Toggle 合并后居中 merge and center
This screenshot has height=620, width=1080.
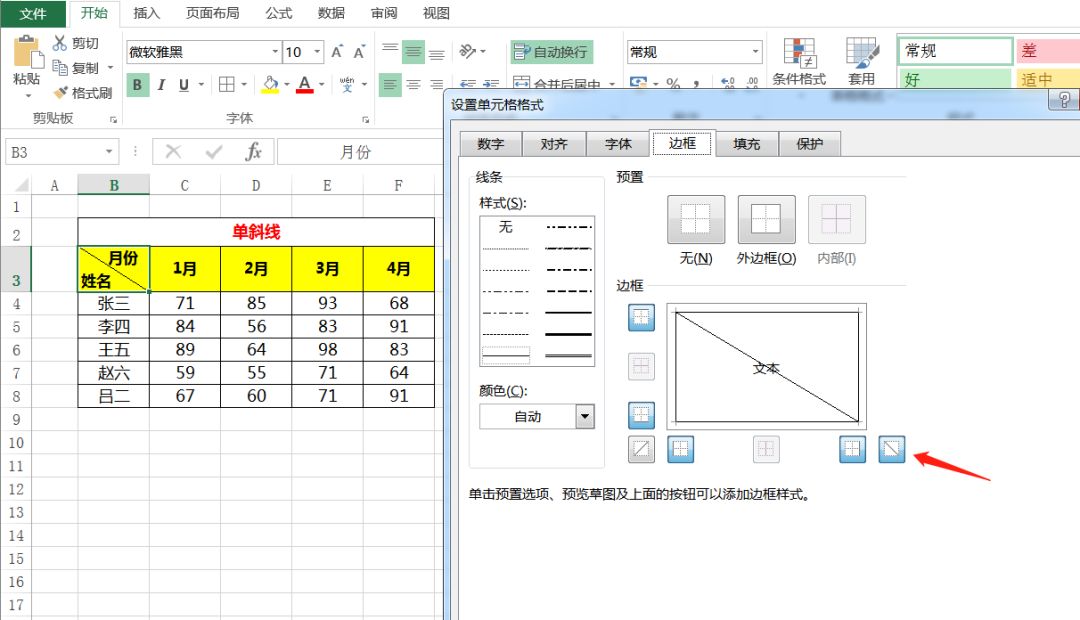pyautogui.click(x=560, y=84)
